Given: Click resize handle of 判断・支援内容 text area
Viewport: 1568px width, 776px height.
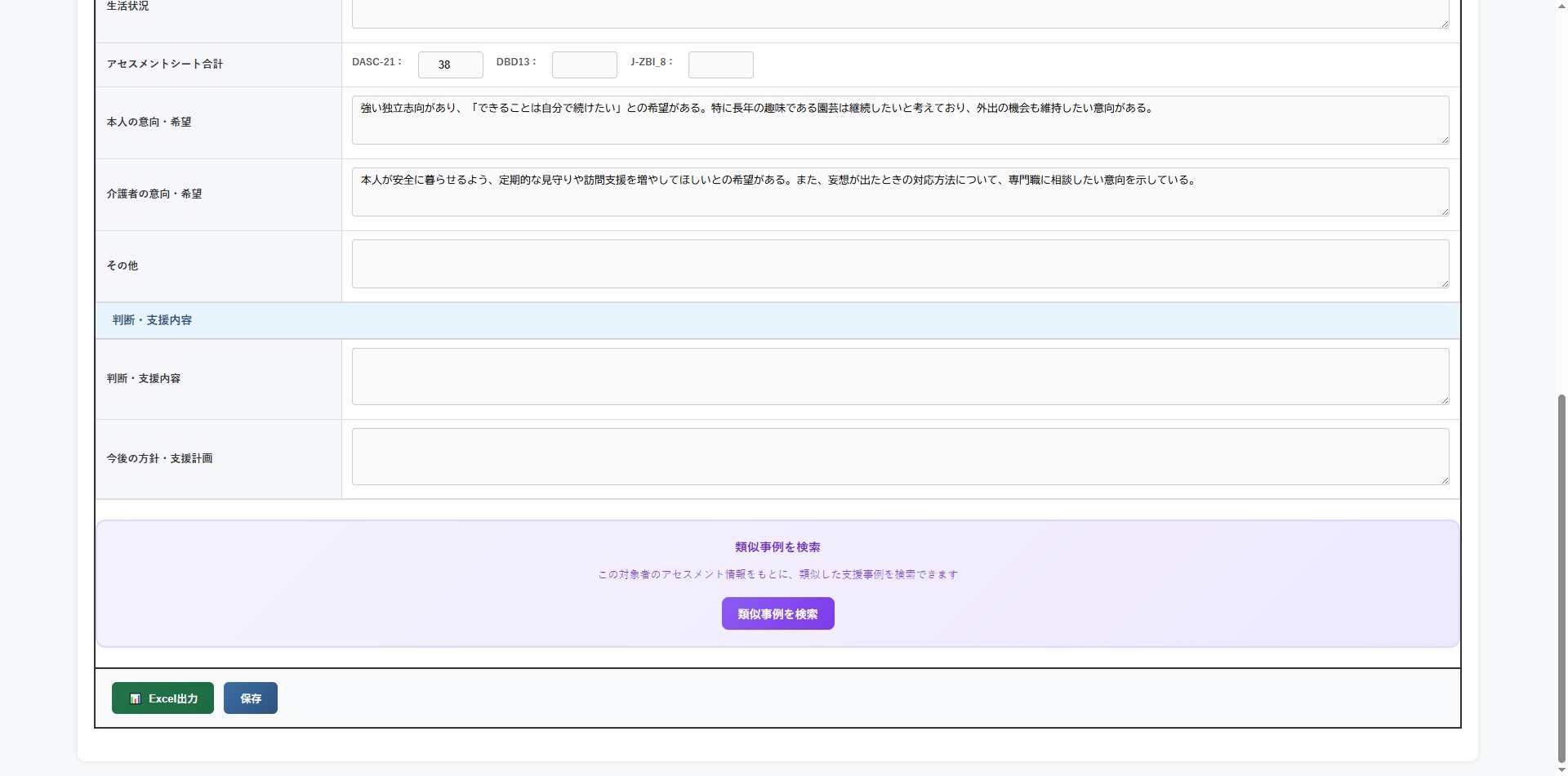Looking at the screenshot, I should click(1444, 399).
